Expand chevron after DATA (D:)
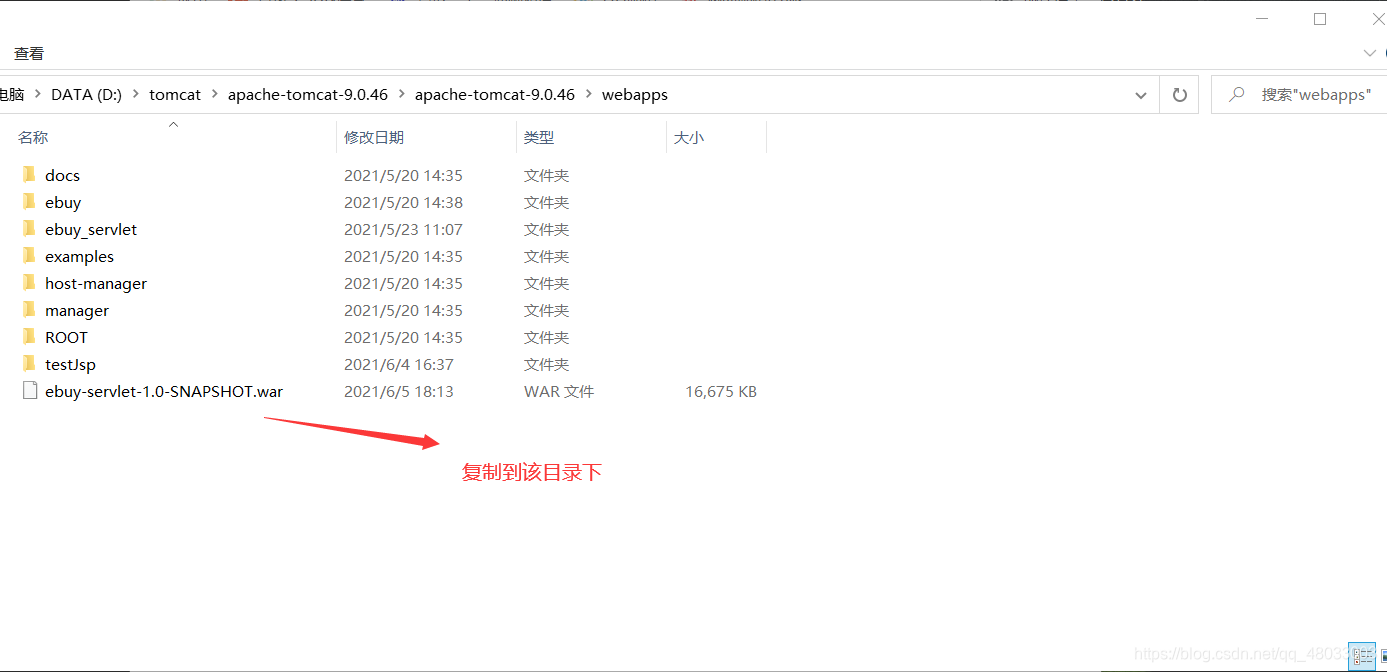Viewport: 1387px width, 672px height. (x=135, y=95)
